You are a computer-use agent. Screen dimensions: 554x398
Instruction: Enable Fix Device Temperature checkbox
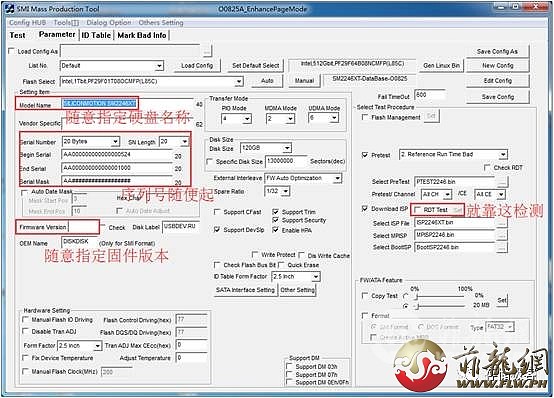click(25, 358)
